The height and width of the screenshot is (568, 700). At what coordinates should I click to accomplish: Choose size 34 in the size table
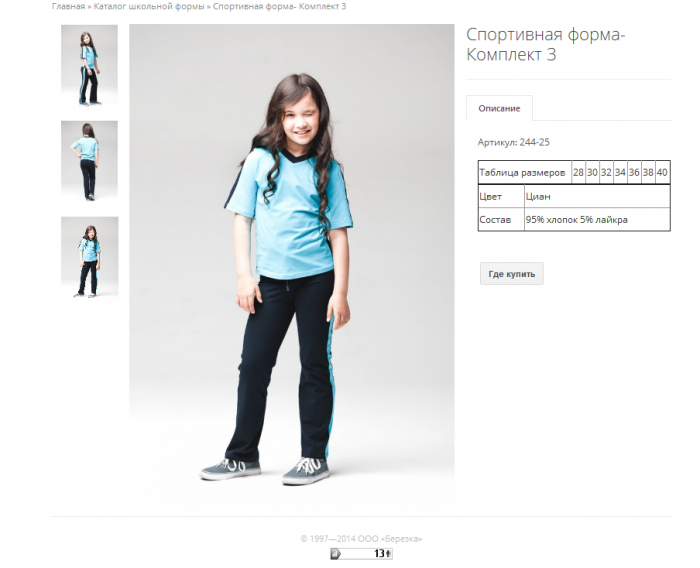620,172
